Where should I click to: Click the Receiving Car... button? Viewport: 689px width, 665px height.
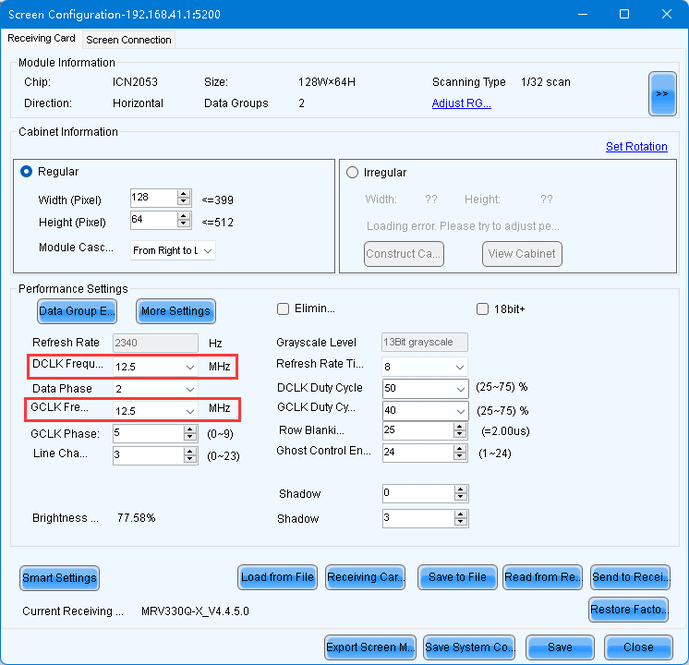pyautogui.click(x=366, y=577)
